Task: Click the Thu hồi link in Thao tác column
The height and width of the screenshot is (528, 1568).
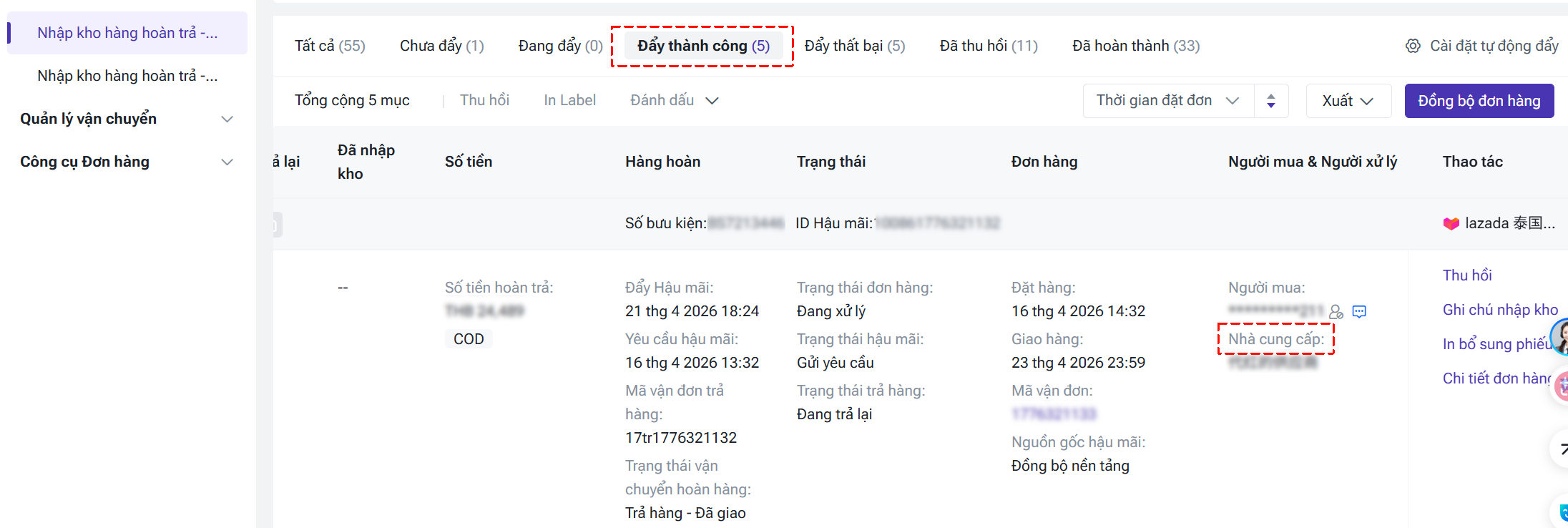Action: 1467,275
